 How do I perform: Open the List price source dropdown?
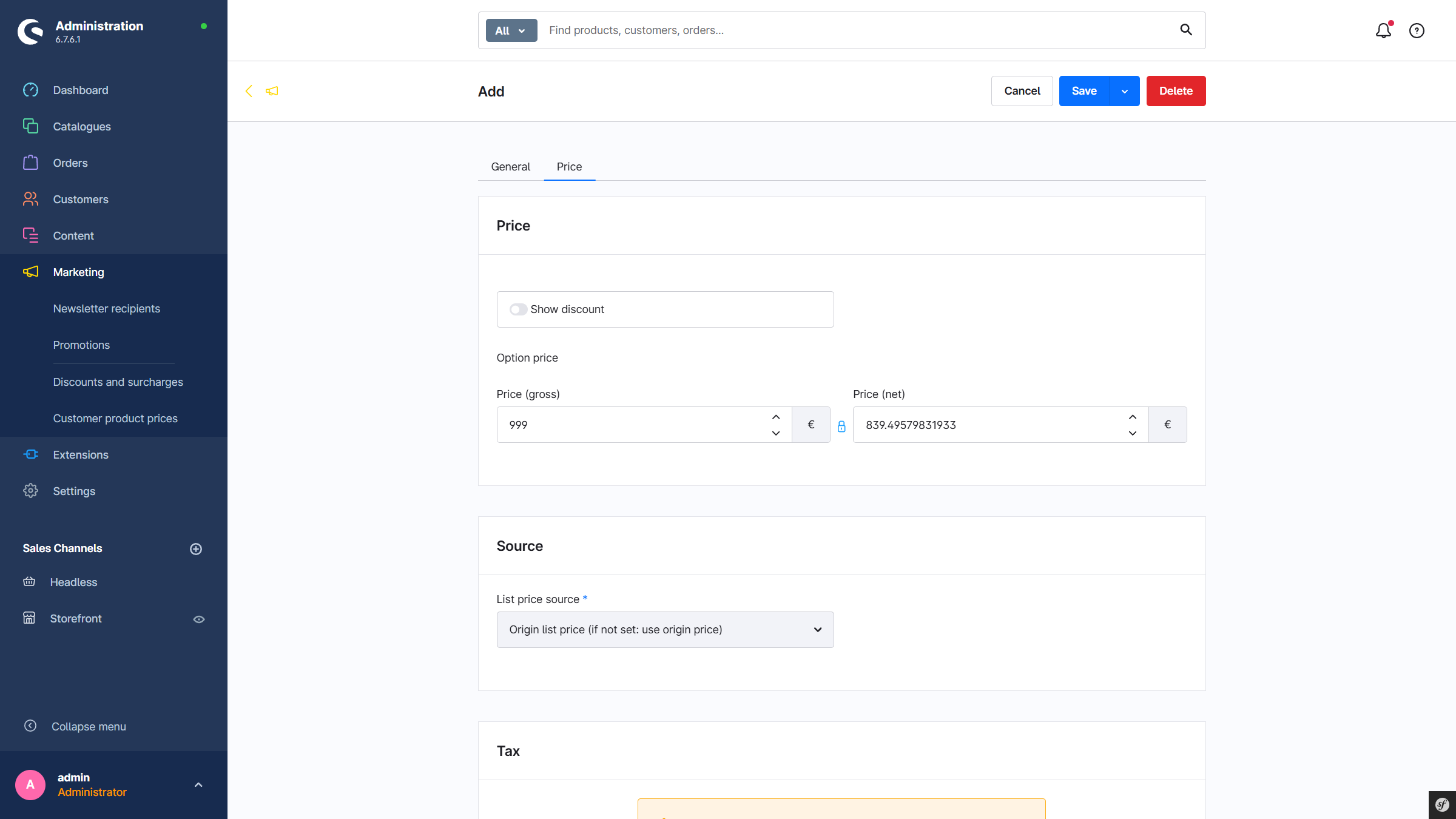tap(665, 630)
